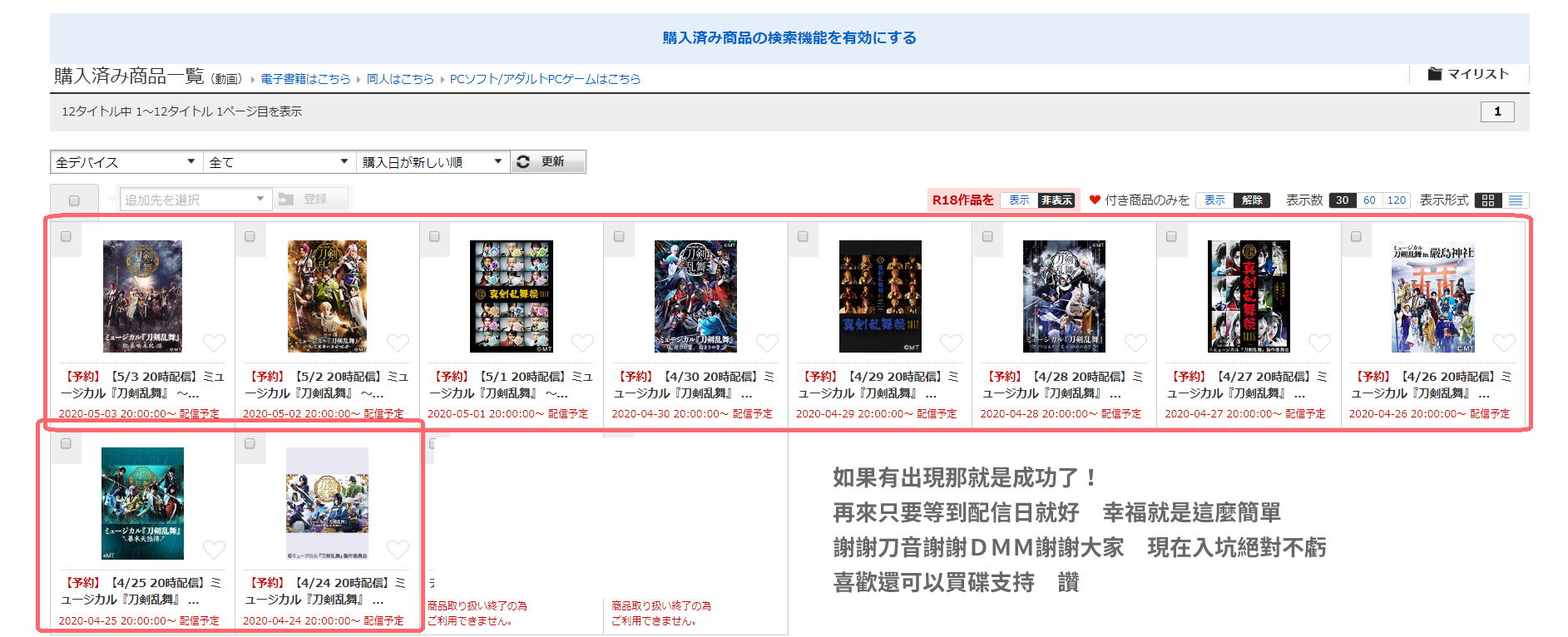Favorite the 4/26 item with its heart icon
The width and height of the screenshot is (1568, 637).
(1505, 343)
